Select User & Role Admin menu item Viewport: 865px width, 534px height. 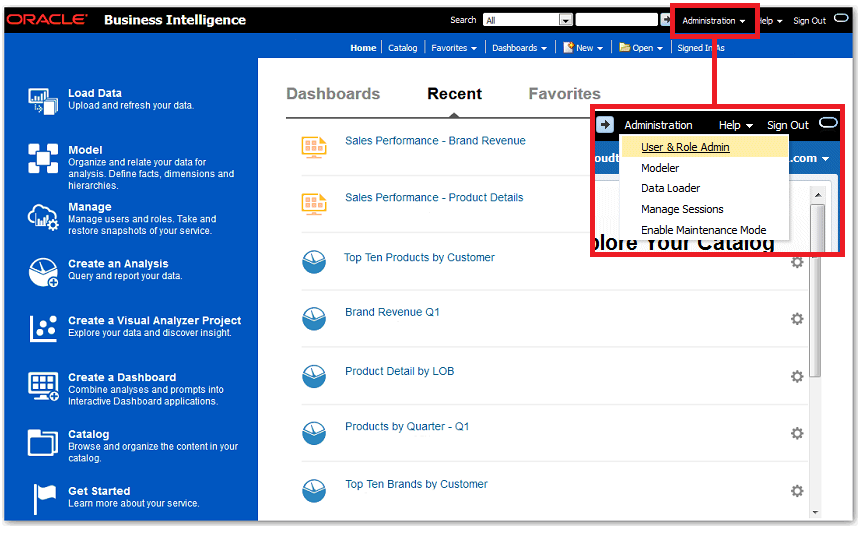685,147
